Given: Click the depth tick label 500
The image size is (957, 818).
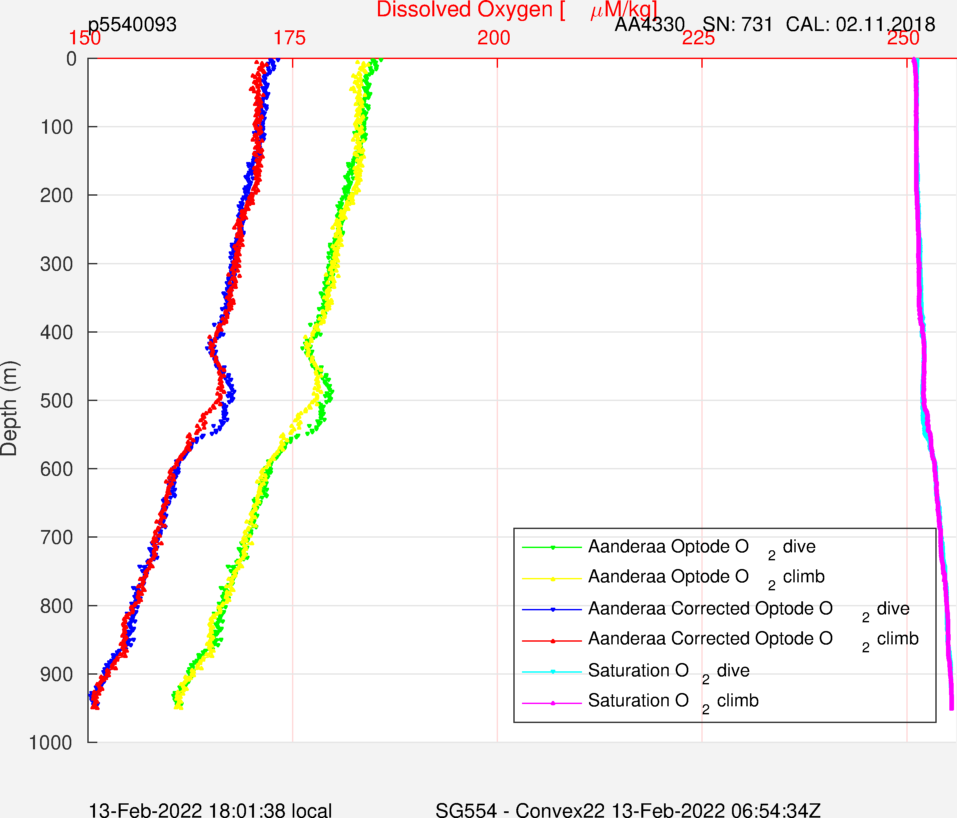Looking at the screenshot, I should 57,401.
